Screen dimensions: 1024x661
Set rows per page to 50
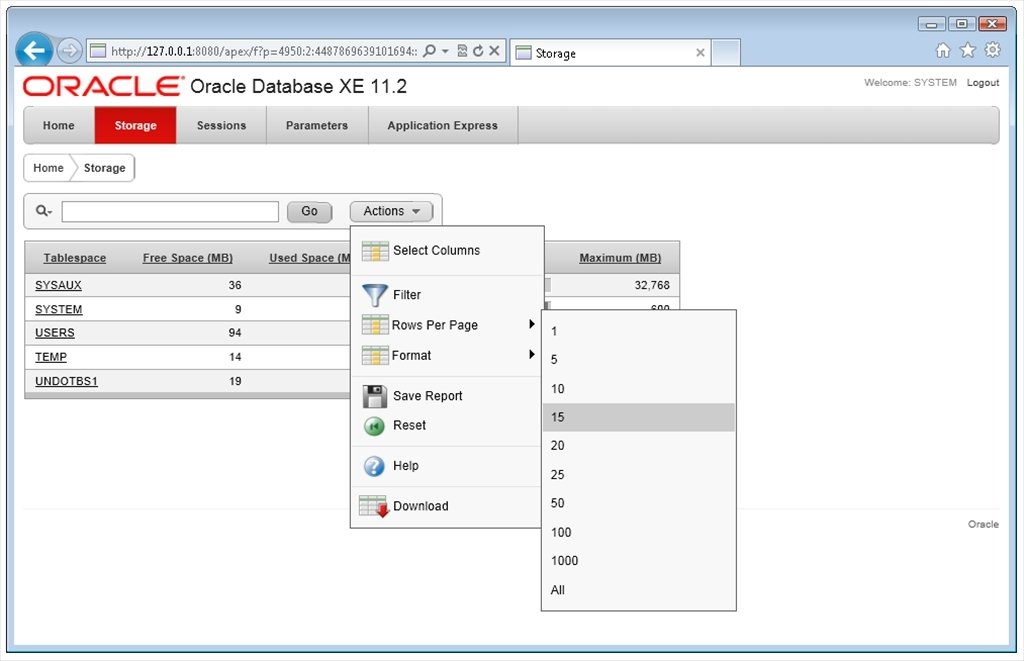click(x=639, y=503)
